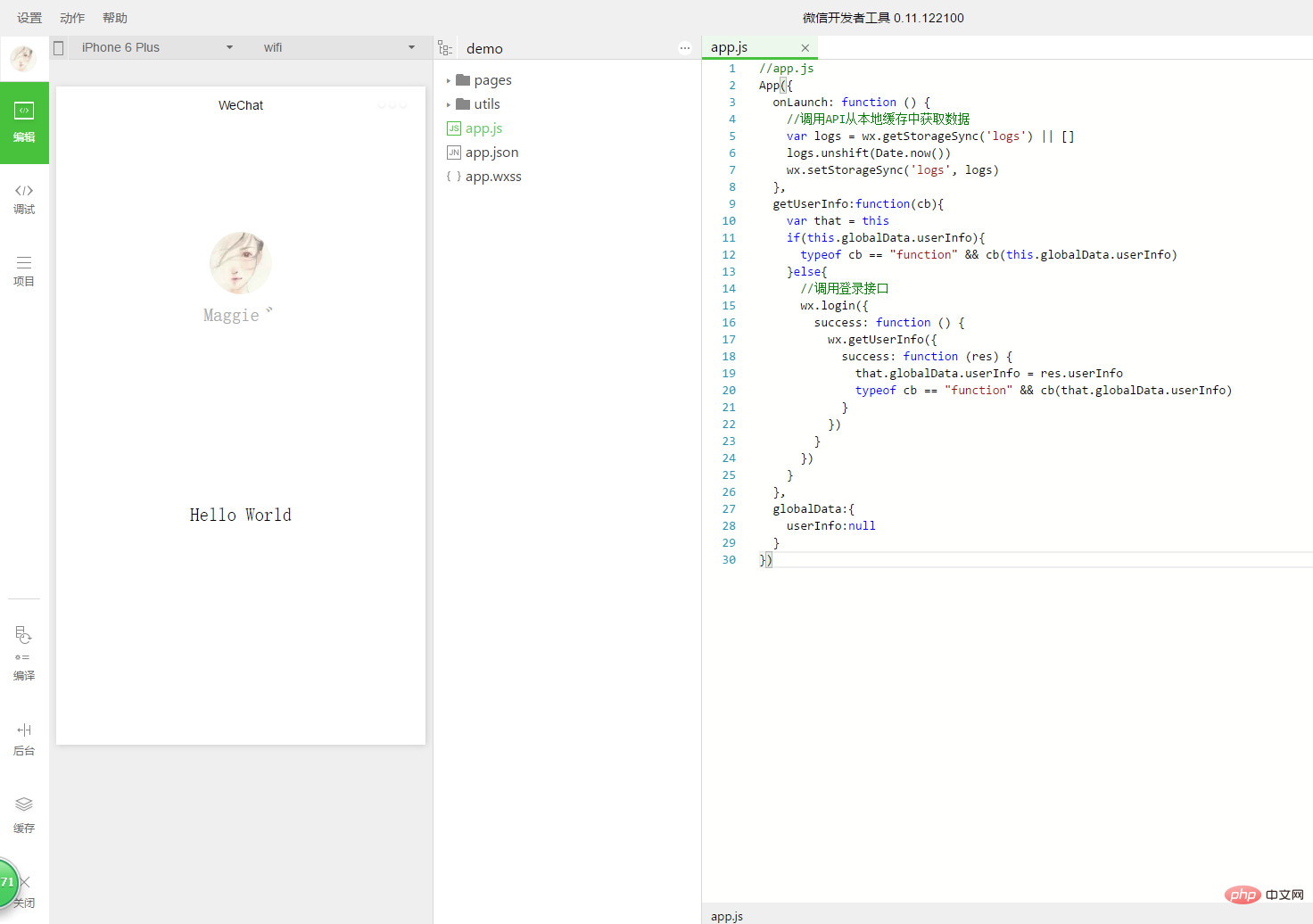The height and width of the screenshot is (924, 1313).
Task: Click line number 9 in the editor
Action: tap(732, 203)
